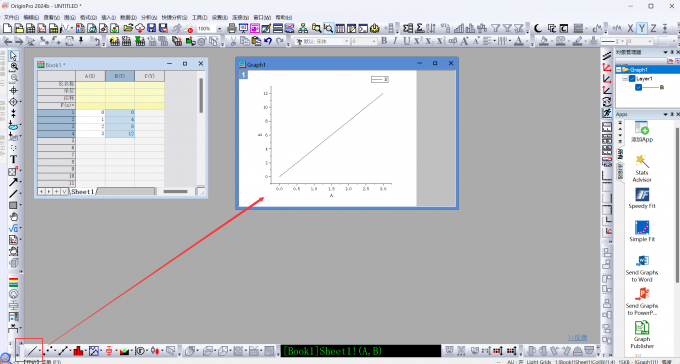
Task: Open the 文件 (File) menu
Action: tap(11, 17)
